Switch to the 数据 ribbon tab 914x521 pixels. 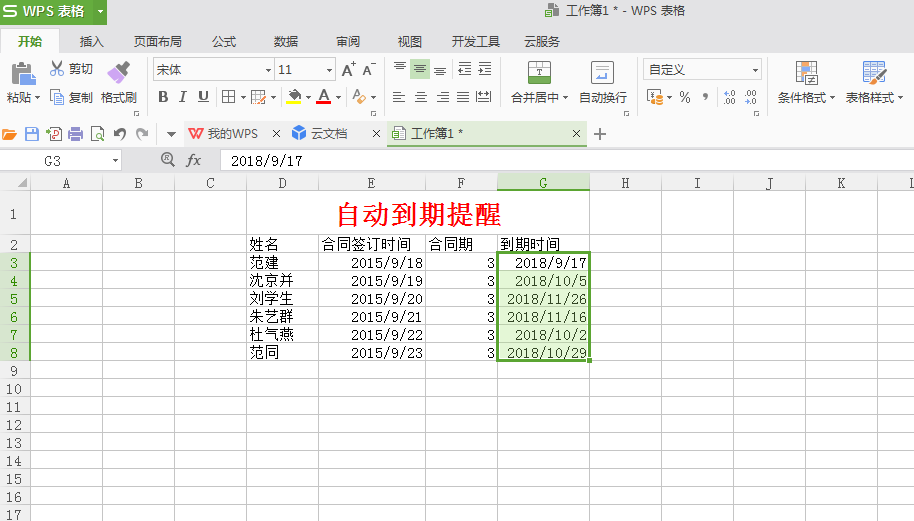click(286, 41)
